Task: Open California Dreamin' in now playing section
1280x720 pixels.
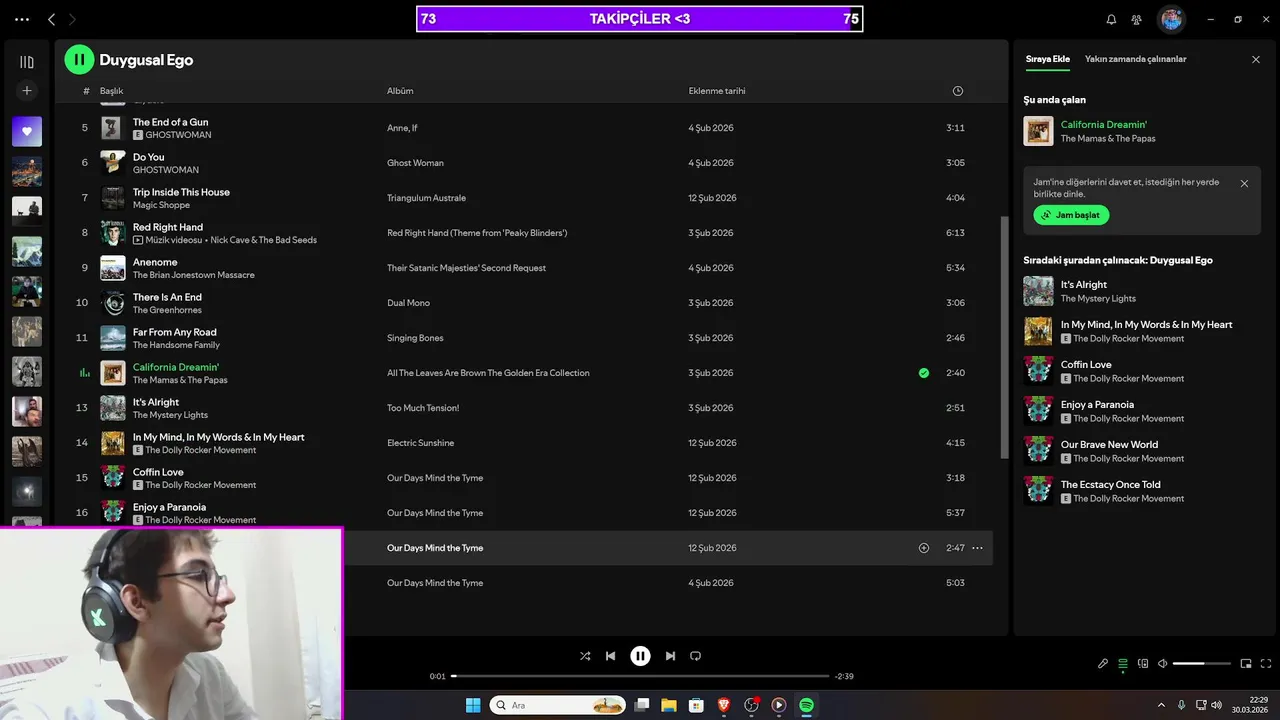Action: pyautogui.click(x=1104, y=125)
